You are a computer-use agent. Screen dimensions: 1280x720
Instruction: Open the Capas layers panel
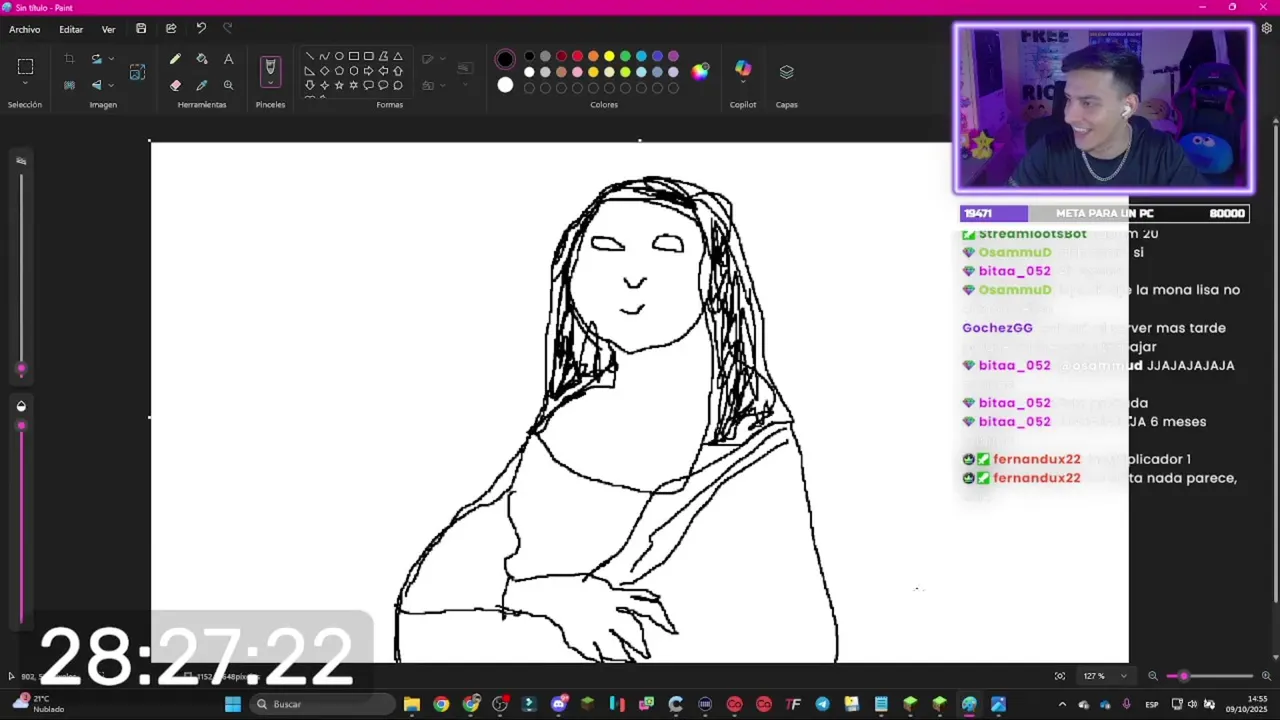coord(787,72)
